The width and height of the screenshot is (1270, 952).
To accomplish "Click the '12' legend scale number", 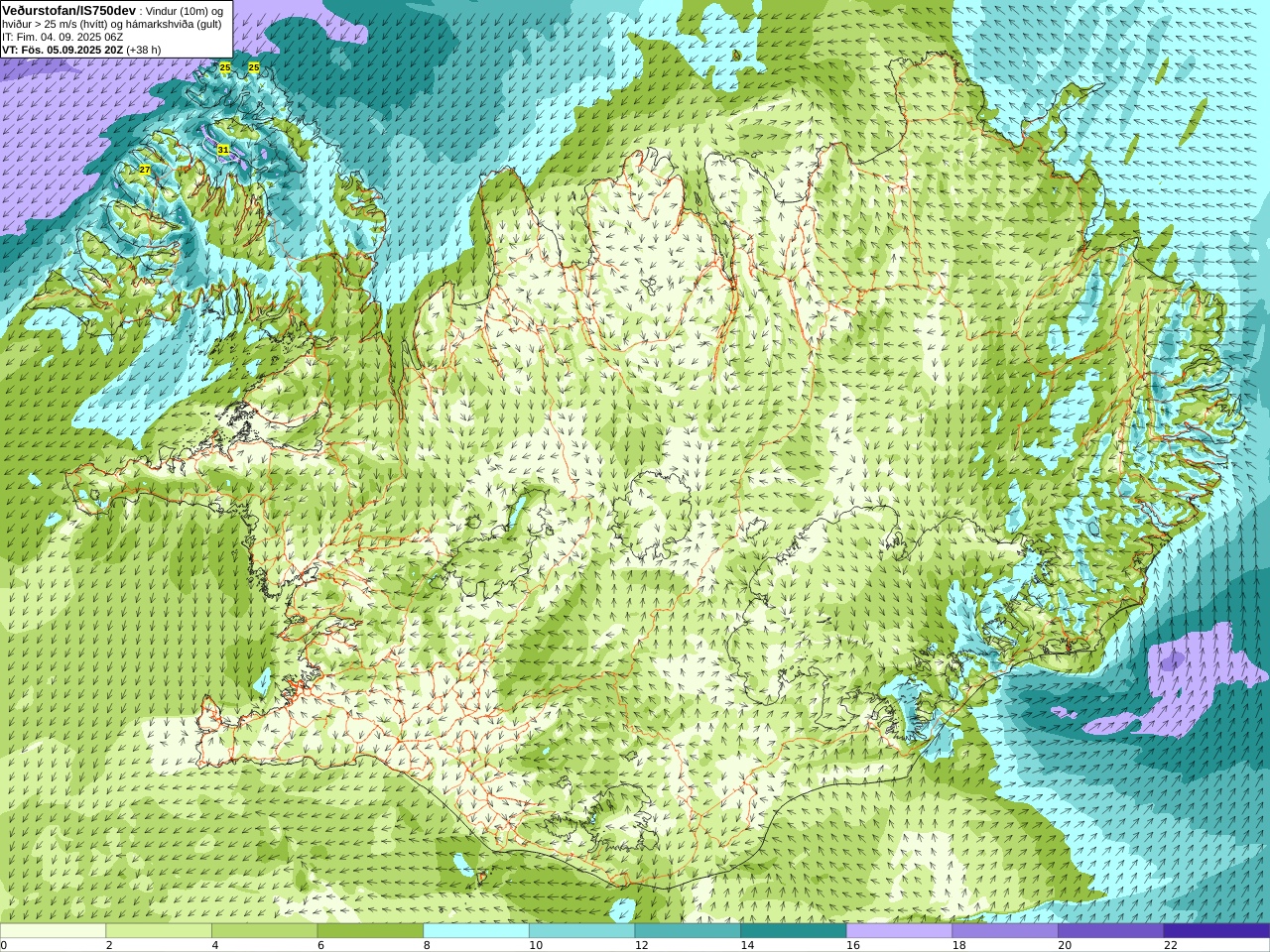I will tap(641, 945).
